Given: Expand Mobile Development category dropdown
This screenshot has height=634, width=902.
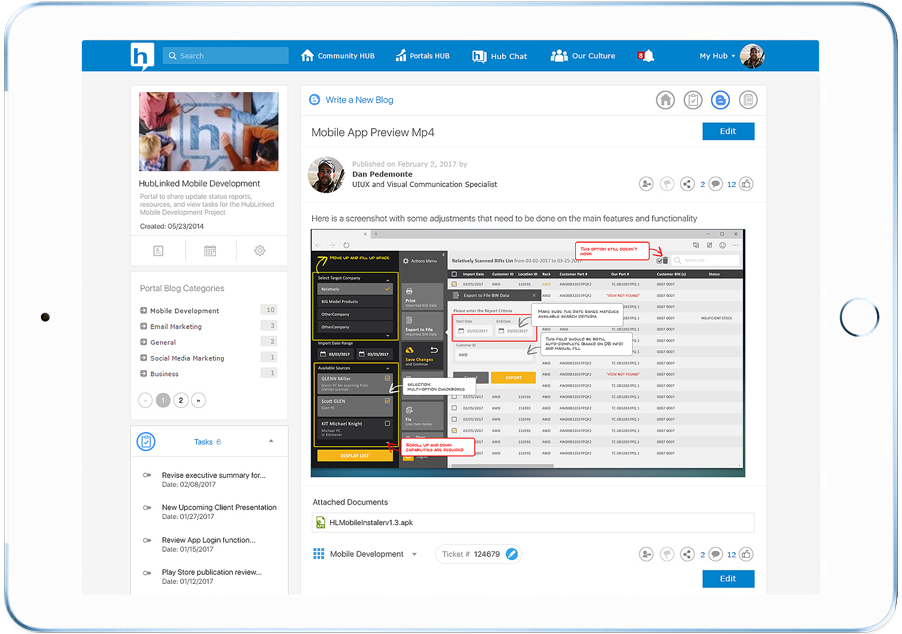Looking at the screenshot, I should point(414,555).
